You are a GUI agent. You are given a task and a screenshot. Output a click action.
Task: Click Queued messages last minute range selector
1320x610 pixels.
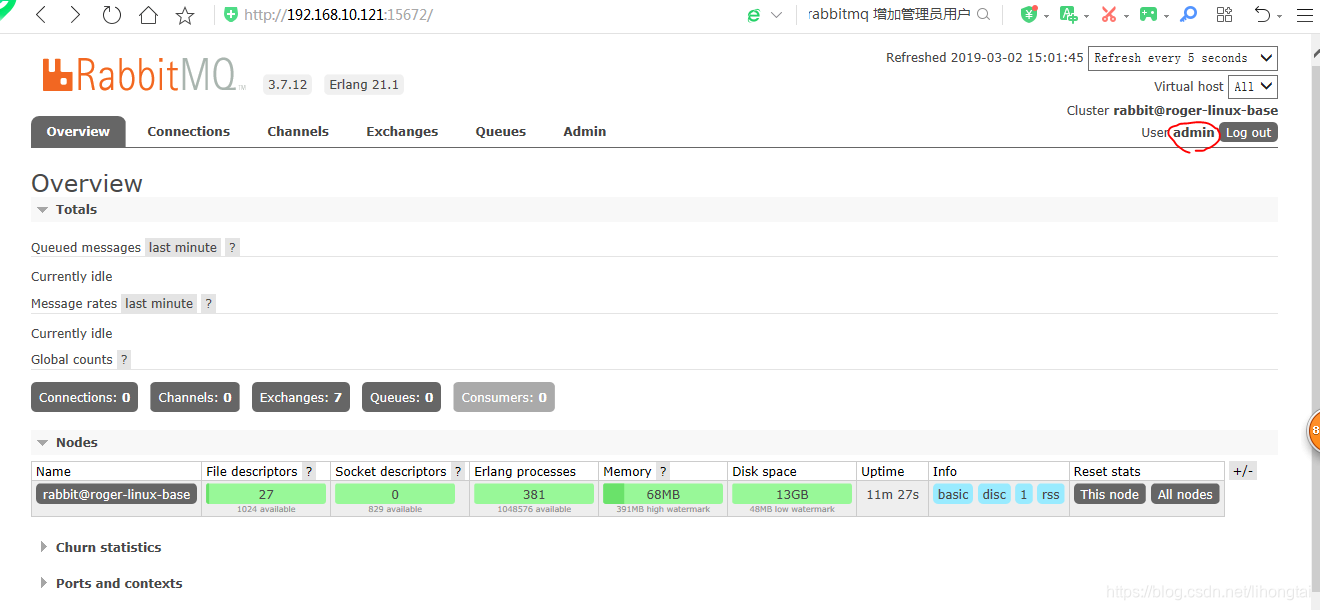[x=183, y=248]
